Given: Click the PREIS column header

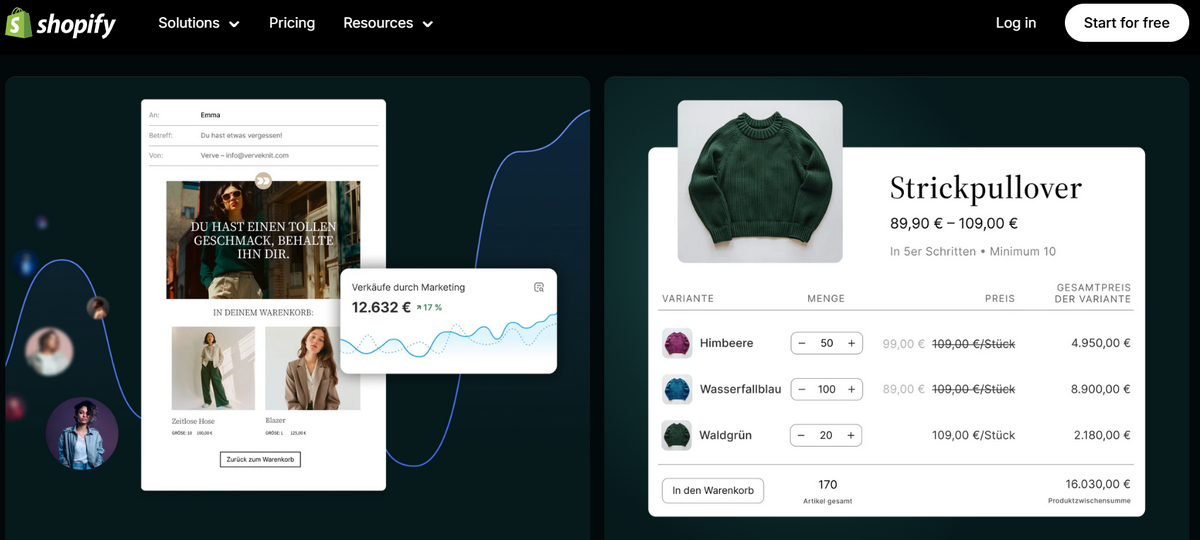Looking at the screenshot, I should (x=999, y=298).
